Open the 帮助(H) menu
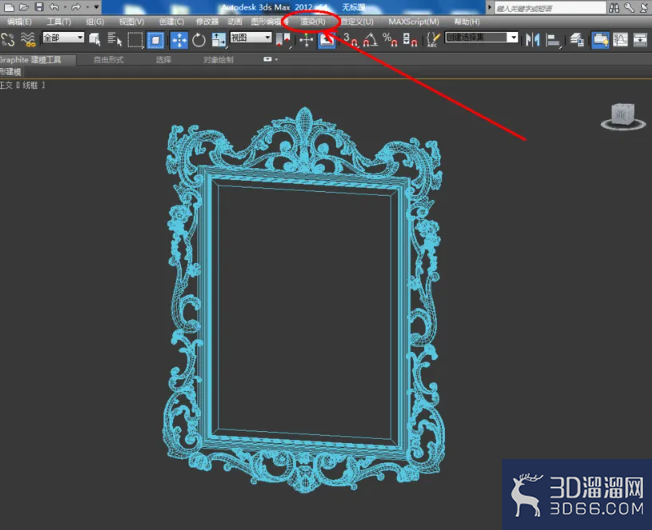Image resolution: width=652 pixels, height=530 pixels. pos(467,22)
